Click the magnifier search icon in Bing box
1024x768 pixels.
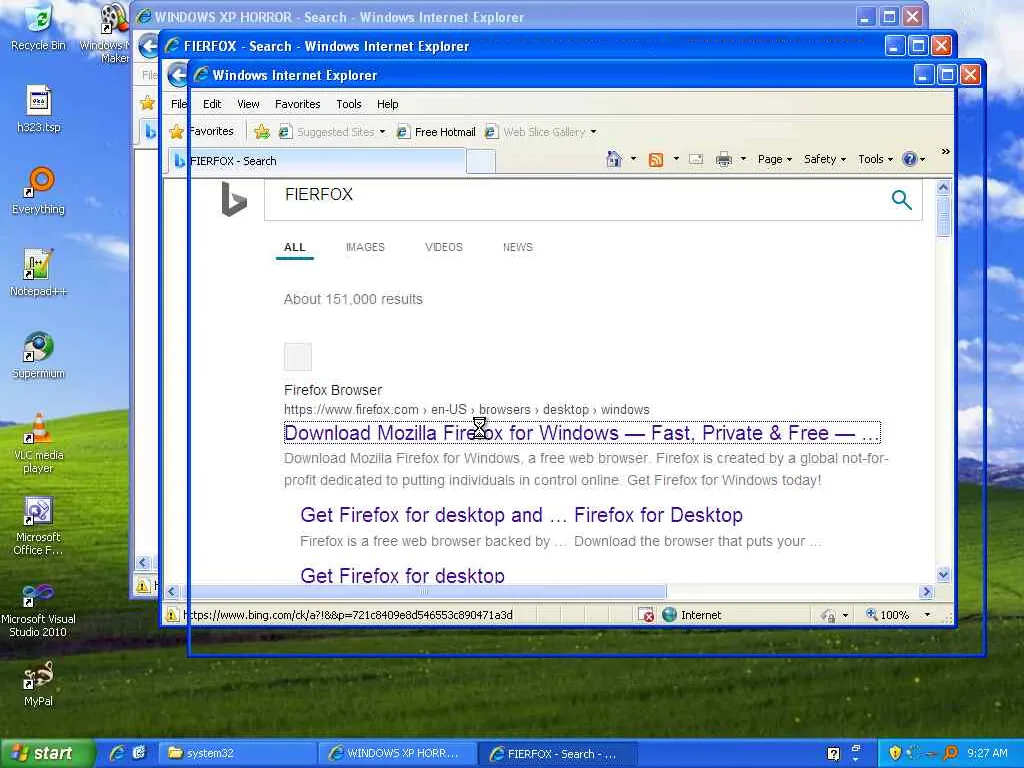[x=901, y=199]
